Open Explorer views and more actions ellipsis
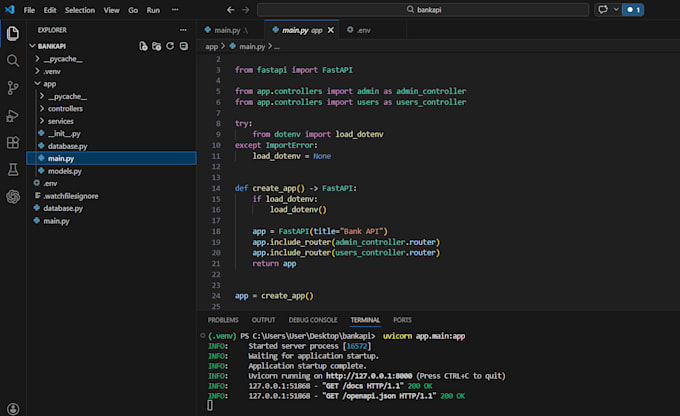The height and width of the screenshot is (416, 680). [x=183, y=30]
